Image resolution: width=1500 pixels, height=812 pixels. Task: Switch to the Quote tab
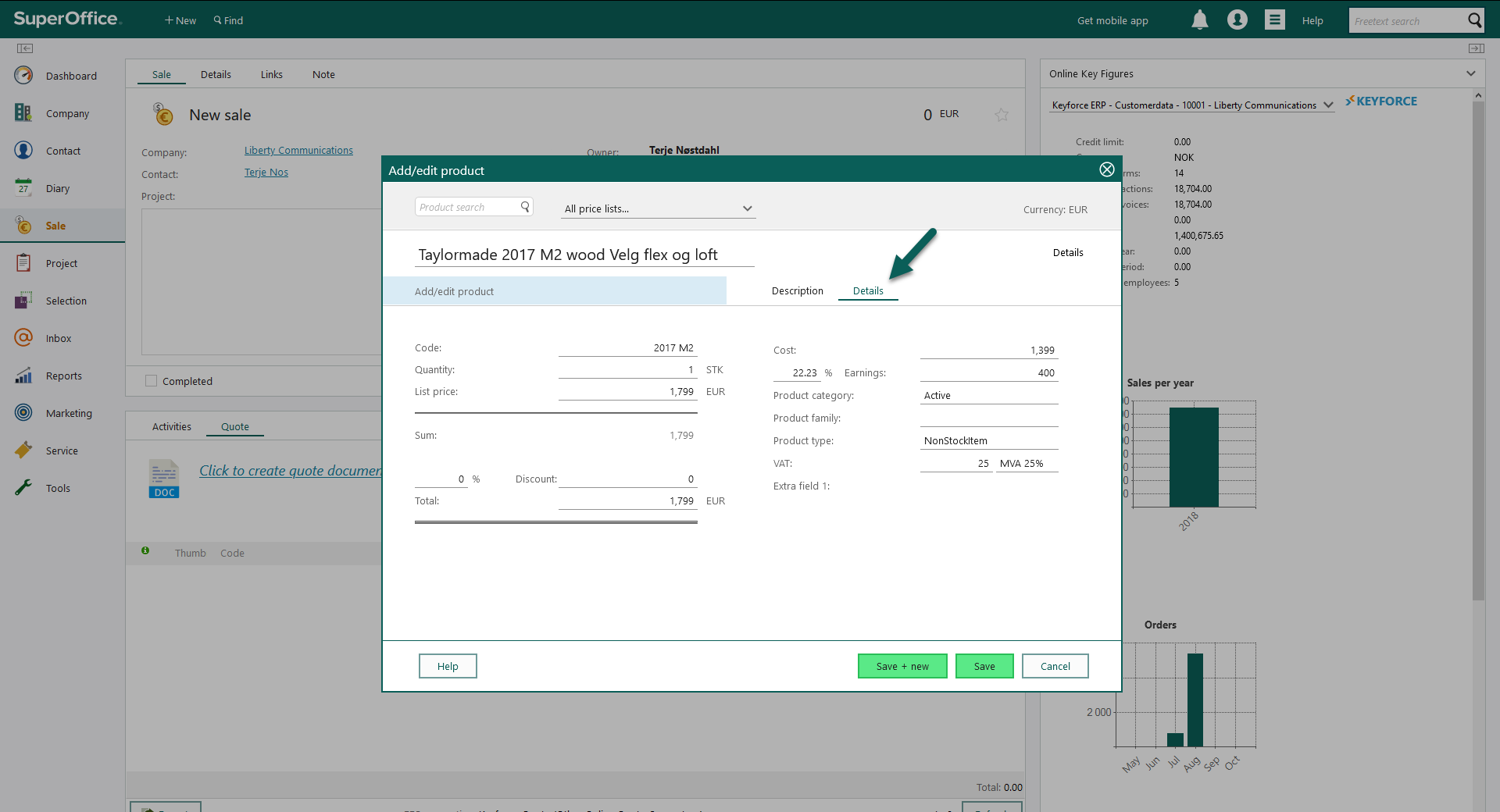pos(235,426)
